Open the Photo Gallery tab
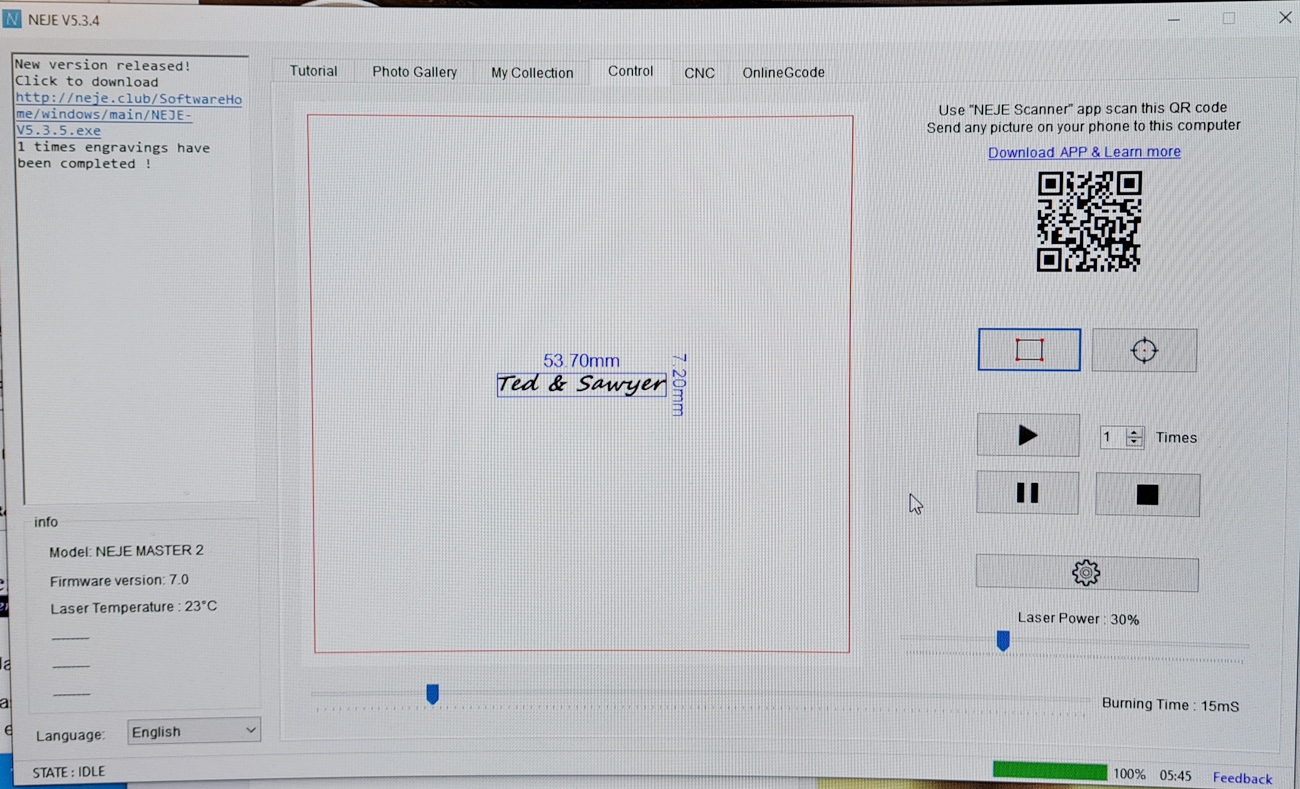 point(414,72)
